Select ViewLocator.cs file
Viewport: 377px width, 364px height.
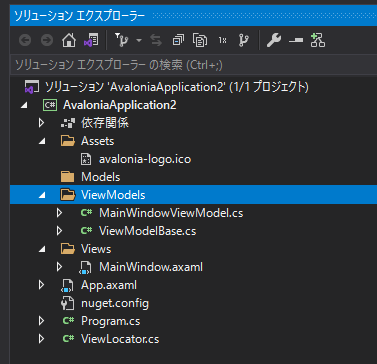click(x=120, y=339)
